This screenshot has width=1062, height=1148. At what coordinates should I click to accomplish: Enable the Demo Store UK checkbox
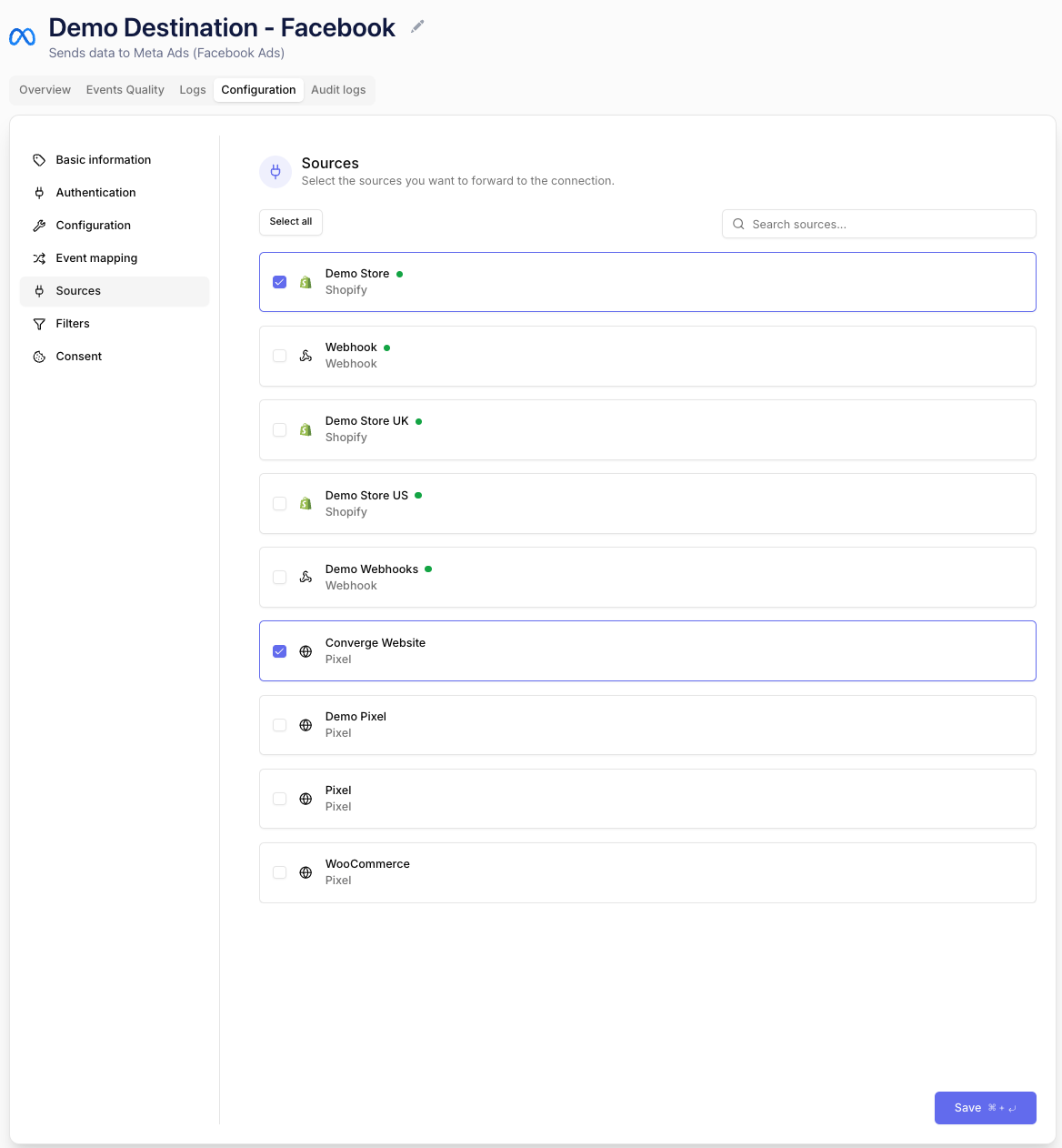click(280, 429)
